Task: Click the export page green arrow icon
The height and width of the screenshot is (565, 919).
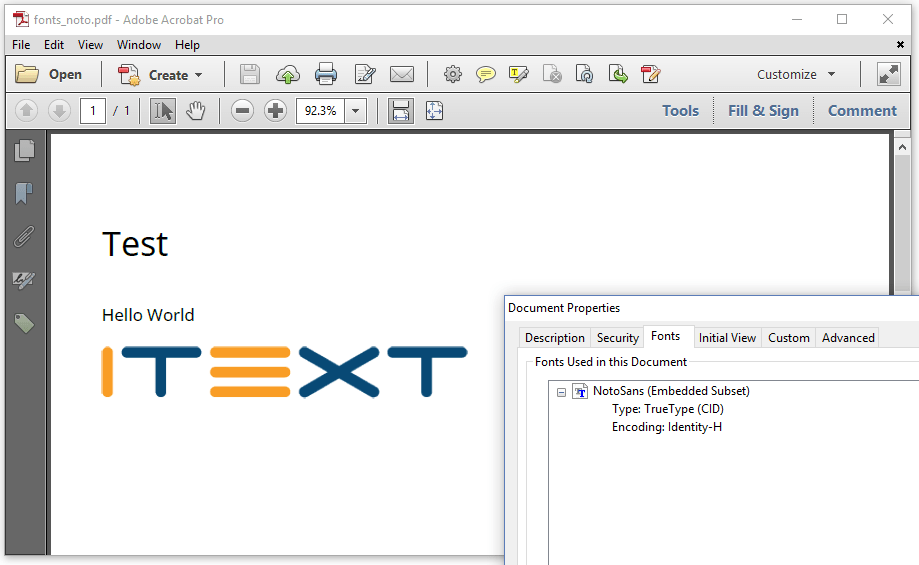Action: click(x=618, y=74)
